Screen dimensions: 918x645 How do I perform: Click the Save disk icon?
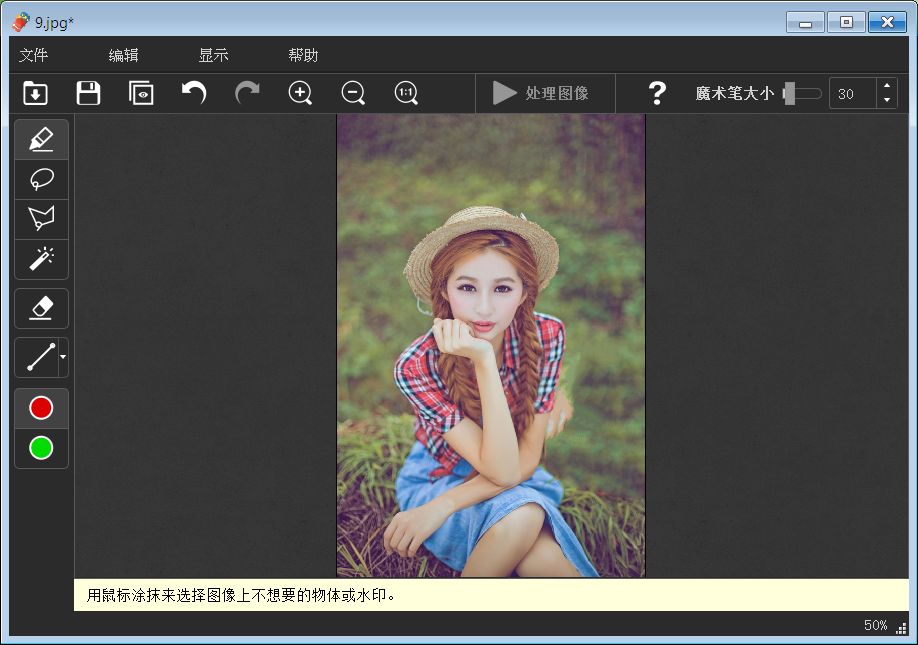point(88,93)
